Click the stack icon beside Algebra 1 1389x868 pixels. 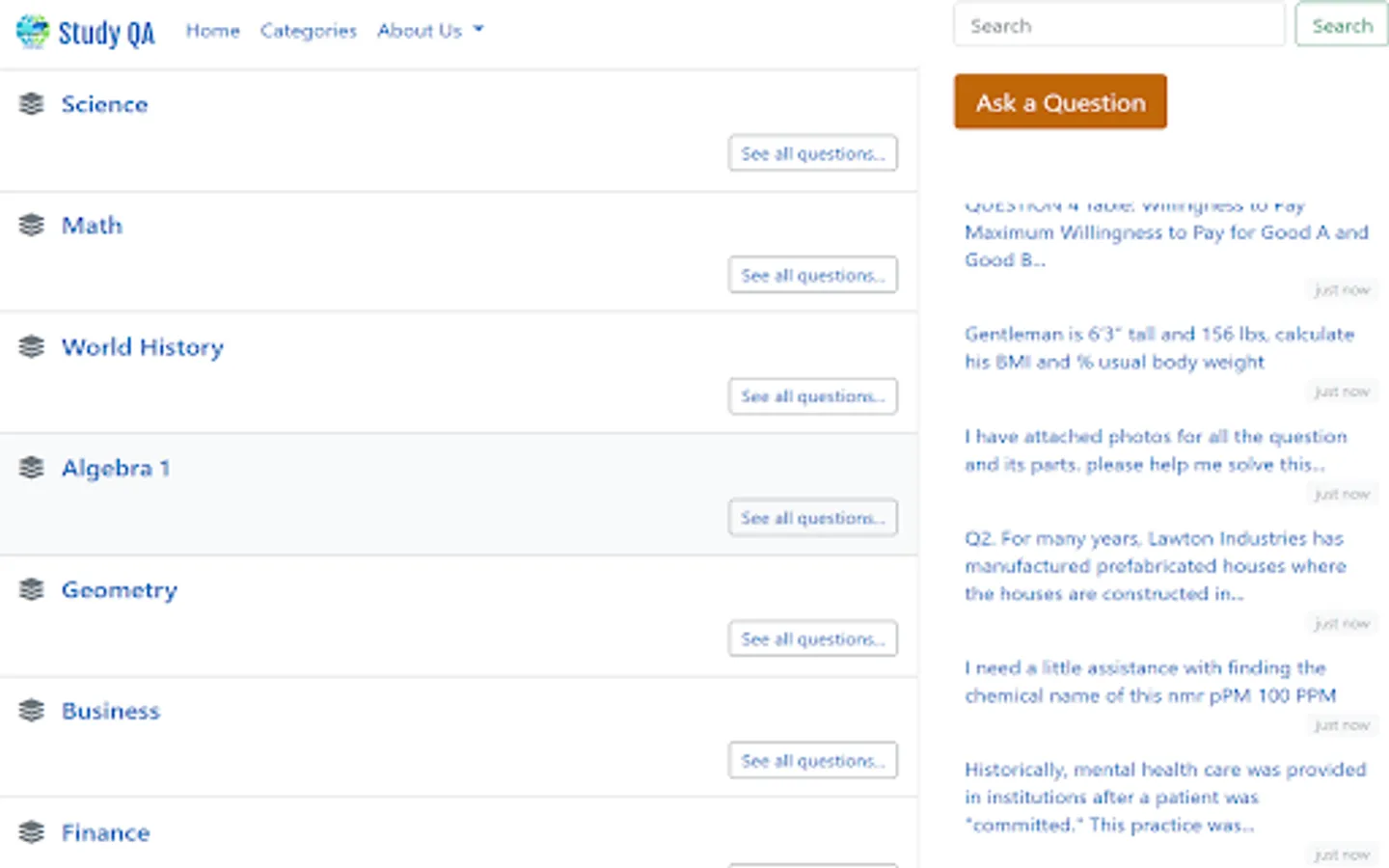tap(32, 468)
